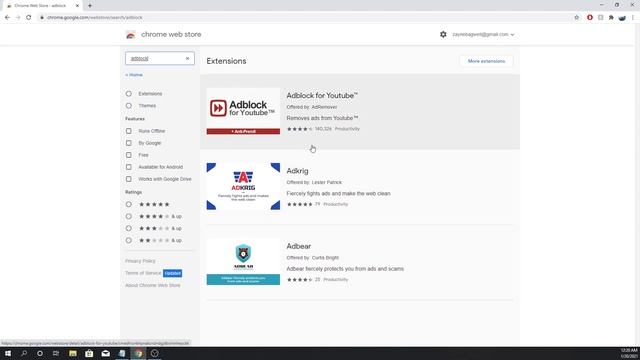Switch to the Chrome taskbar icon
The height and width of the screenshot is (360, 640).
coord(138,353)
